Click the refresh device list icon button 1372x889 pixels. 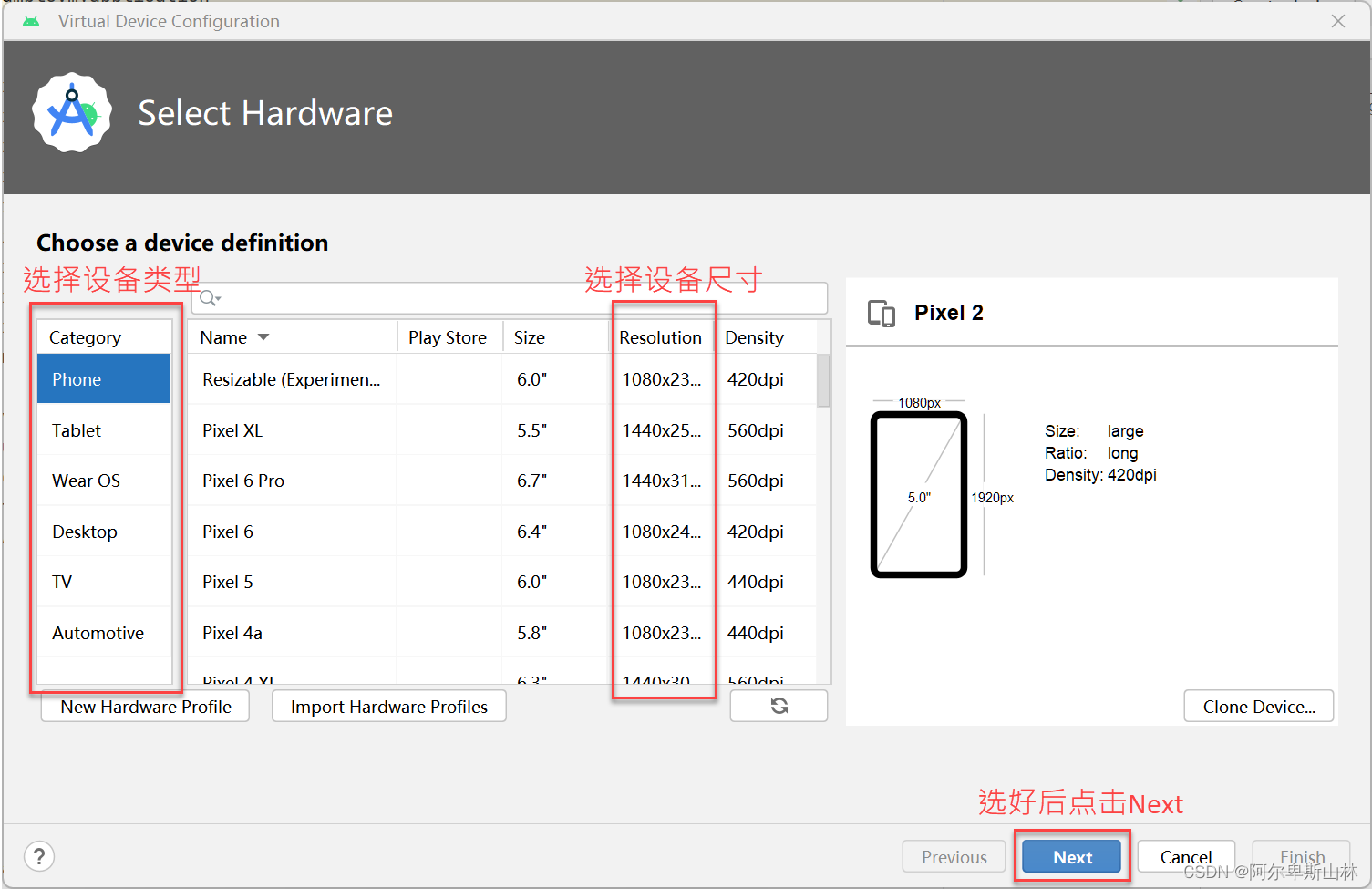pos(779,706)
